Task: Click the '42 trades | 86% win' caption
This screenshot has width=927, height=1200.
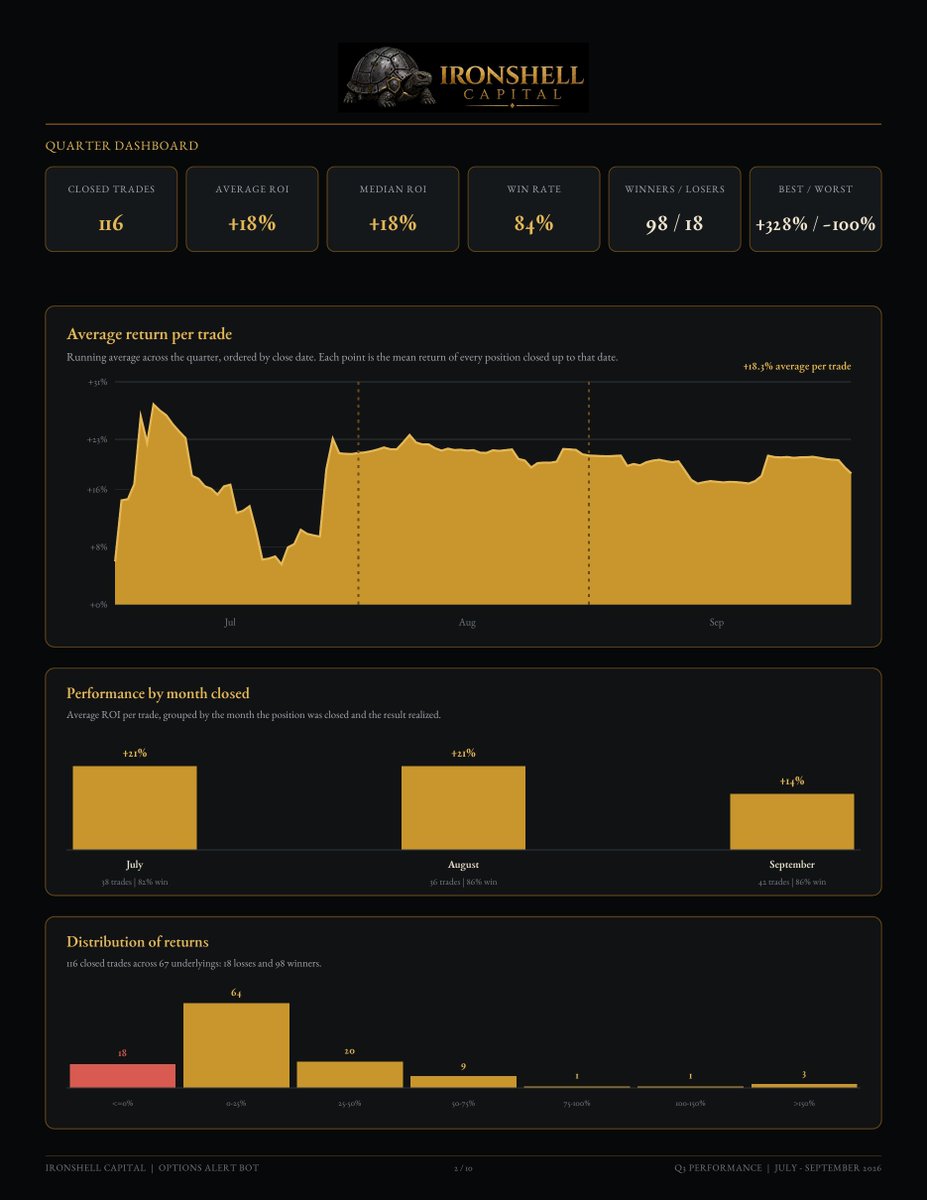Action: 792,882
